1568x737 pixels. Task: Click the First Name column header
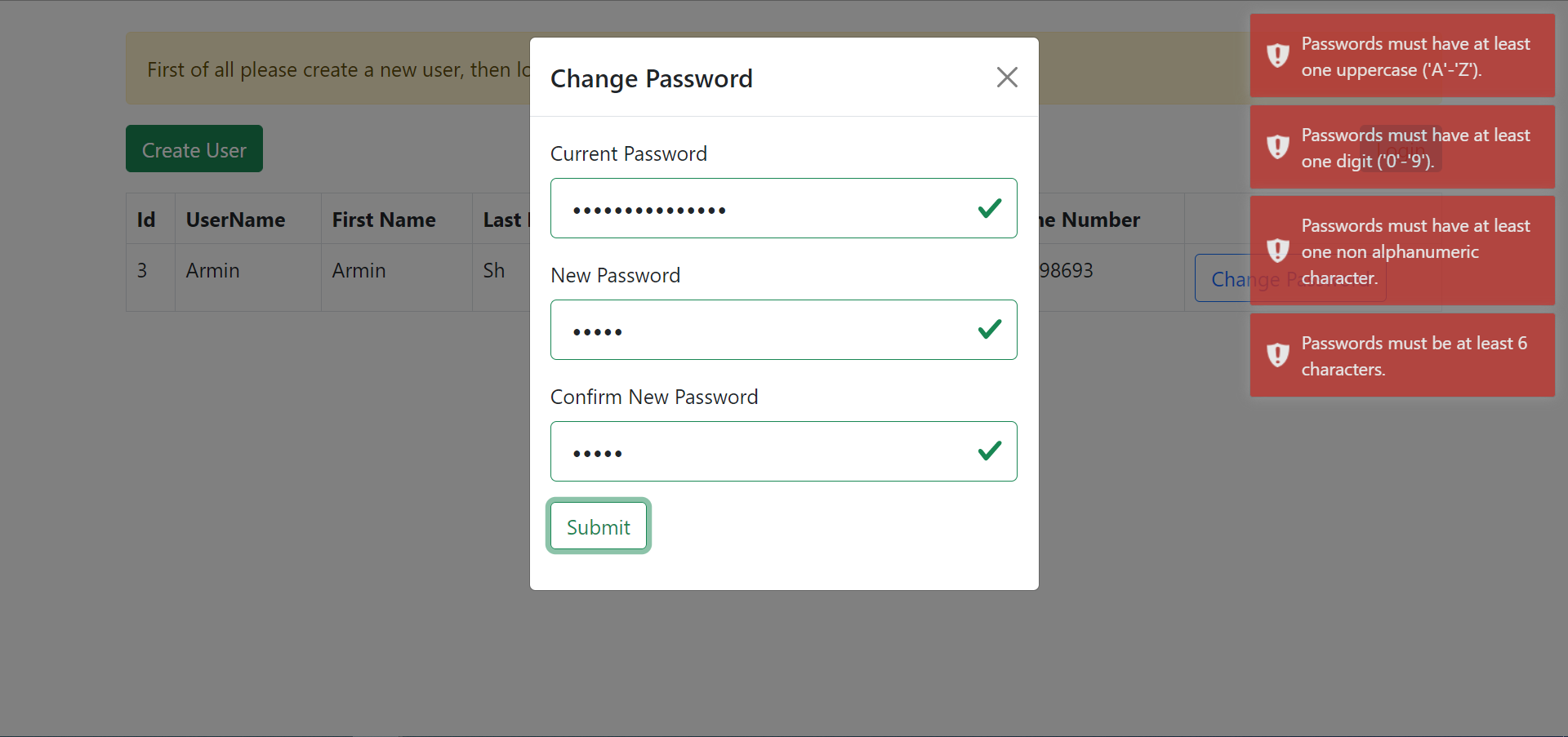tap(384, 220)
